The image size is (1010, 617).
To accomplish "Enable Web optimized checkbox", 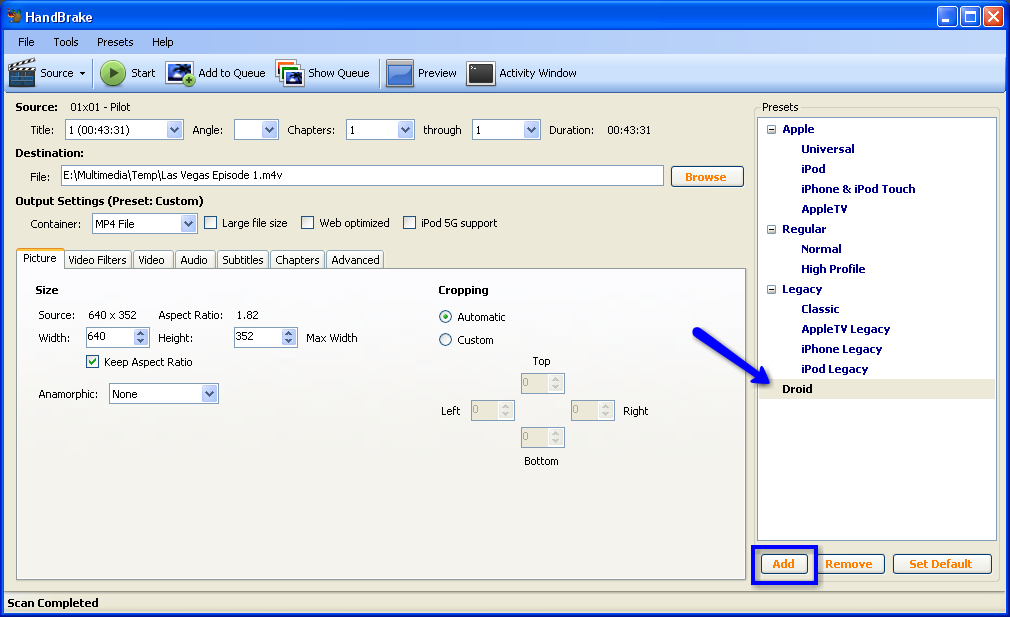I will point(308,223).
